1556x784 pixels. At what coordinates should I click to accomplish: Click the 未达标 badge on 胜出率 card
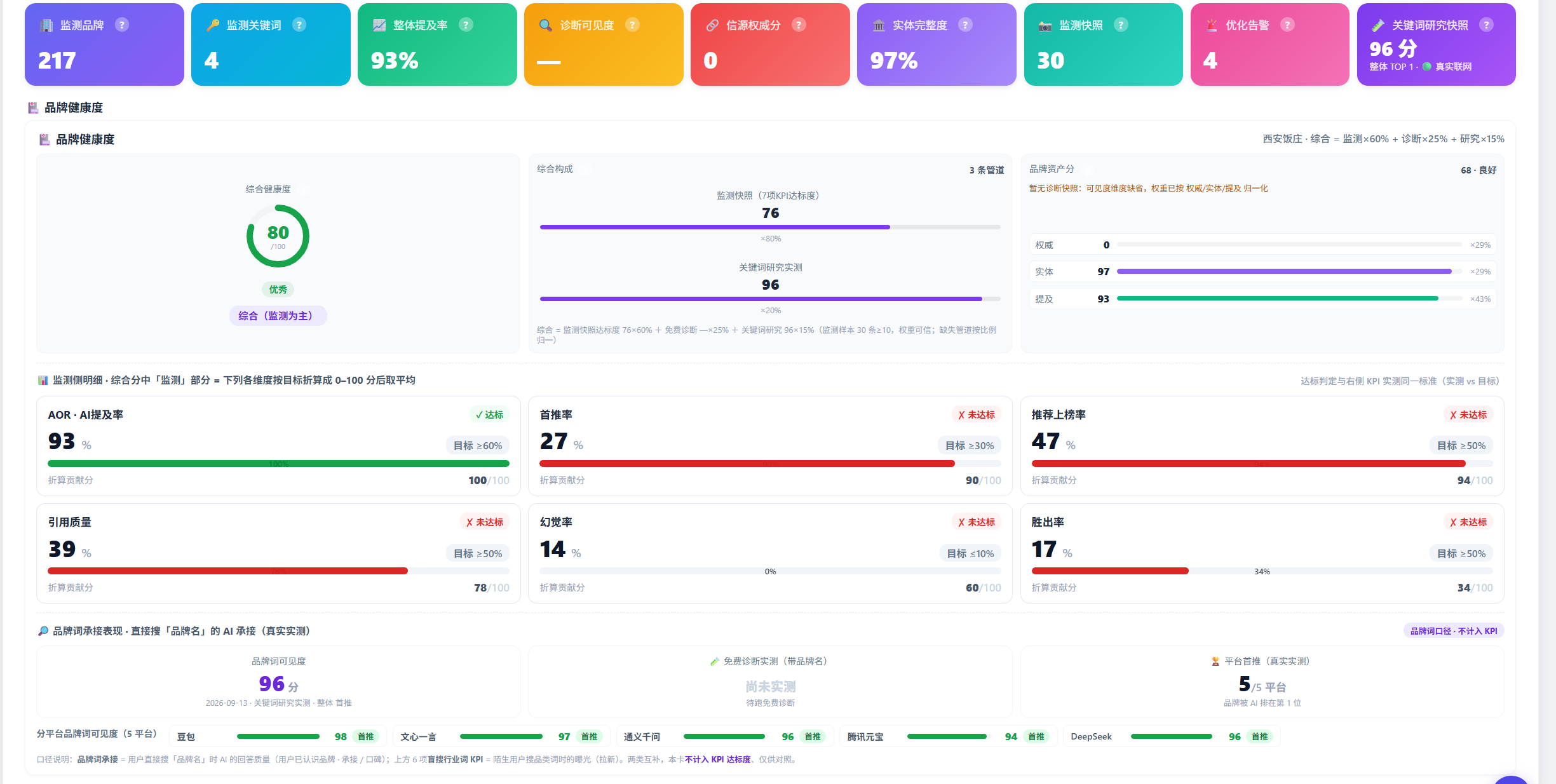tap(1468, 522)
